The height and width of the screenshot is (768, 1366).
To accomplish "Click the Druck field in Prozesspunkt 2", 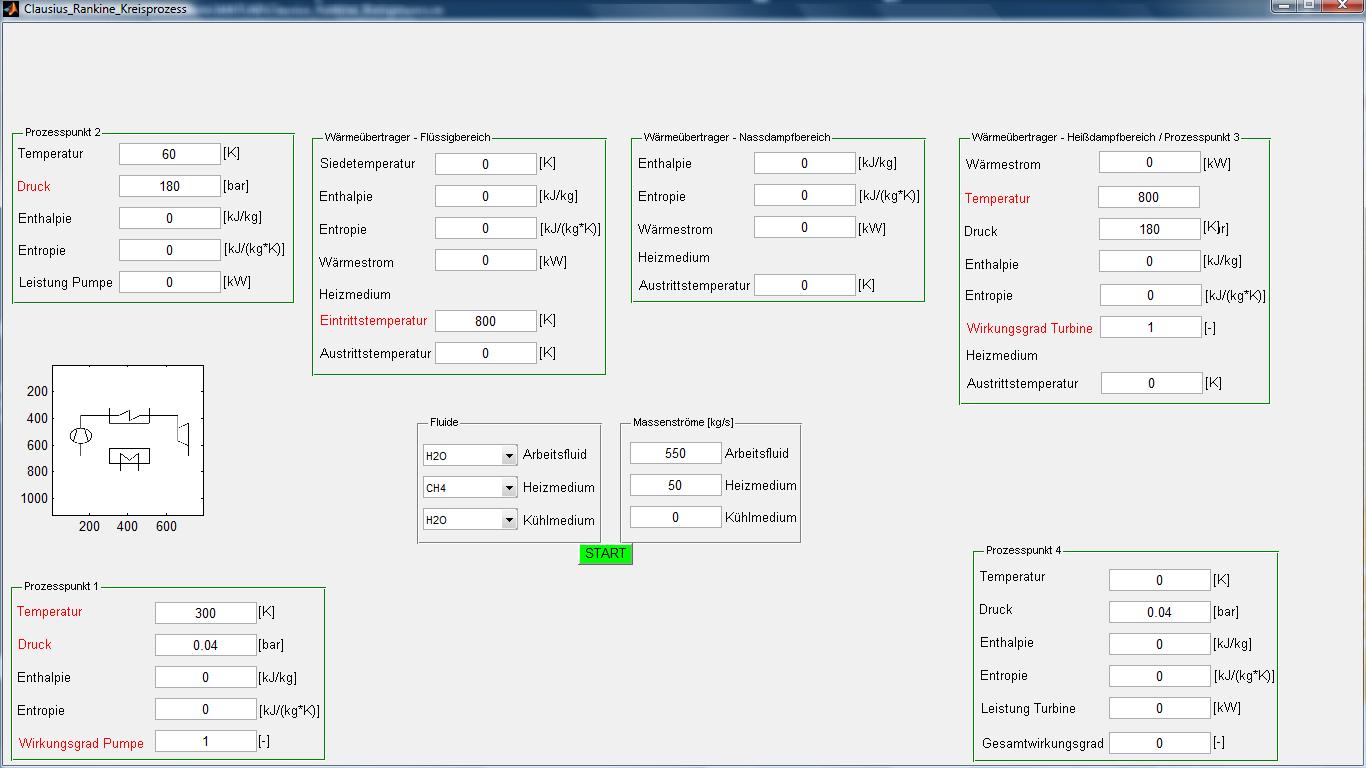I will [169, 186].
